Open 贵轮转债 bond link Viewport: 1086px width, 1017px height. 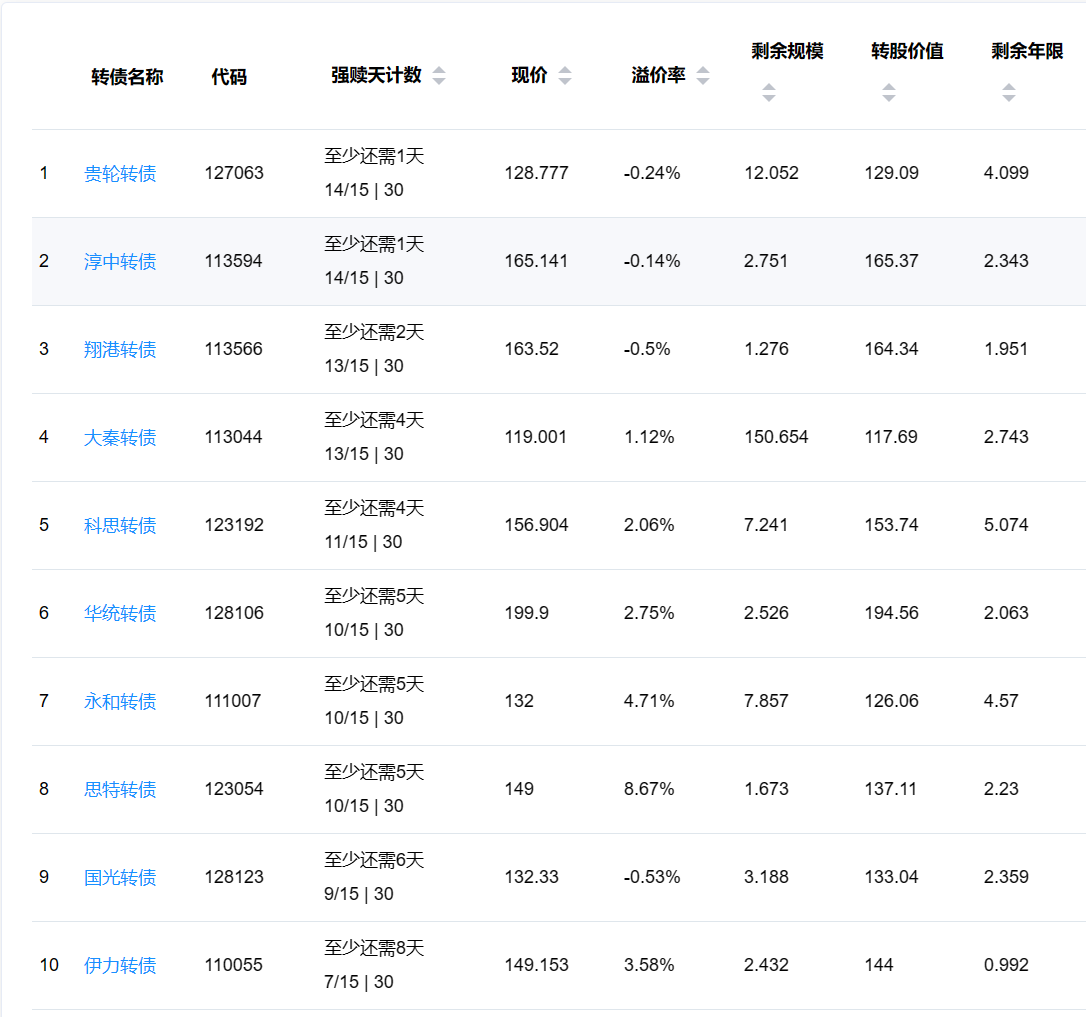120,174
